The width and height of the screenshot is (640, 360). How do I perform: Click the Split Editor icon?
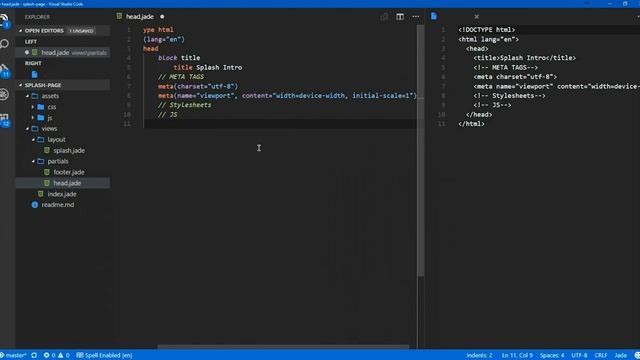tap(400, 17)
